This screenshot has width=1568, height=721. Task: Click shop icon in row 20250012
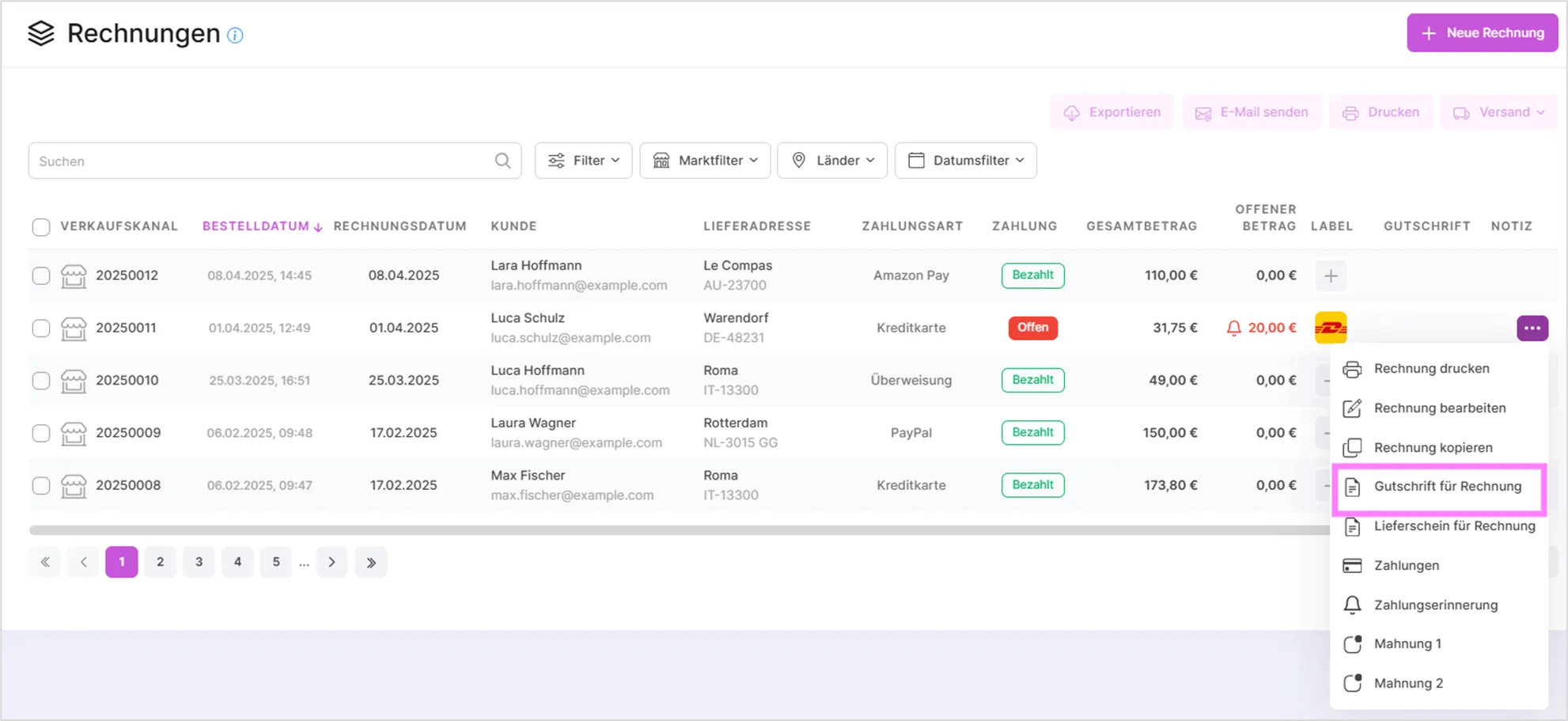click(74, 275)
